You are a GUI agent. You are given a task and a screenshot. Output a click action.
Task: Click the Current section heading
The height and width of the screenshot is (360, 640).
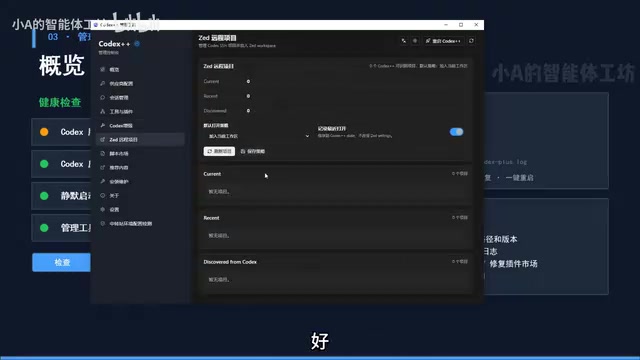point(212,174)
